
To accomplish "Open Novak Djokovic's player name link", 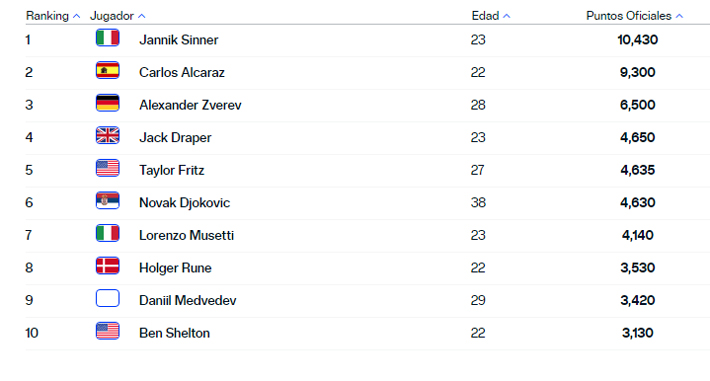I will click(184, 203).
